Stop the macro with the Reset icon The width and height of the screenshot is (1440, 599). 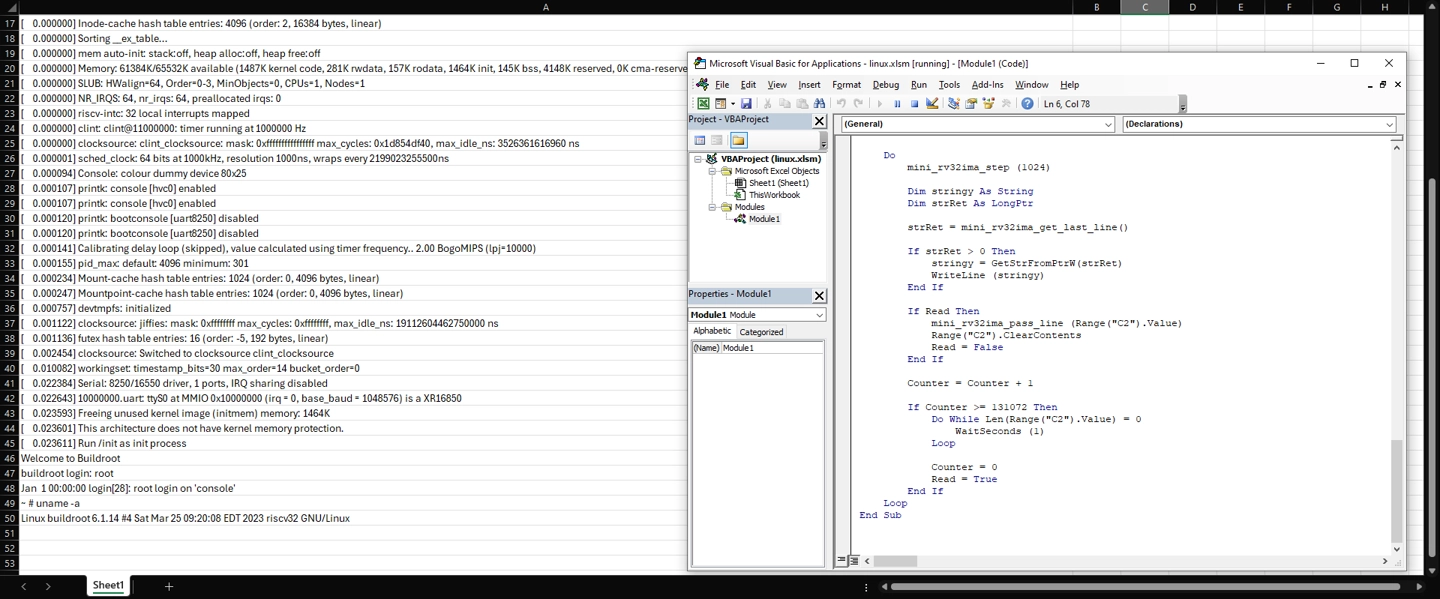(x=914, y=104)
